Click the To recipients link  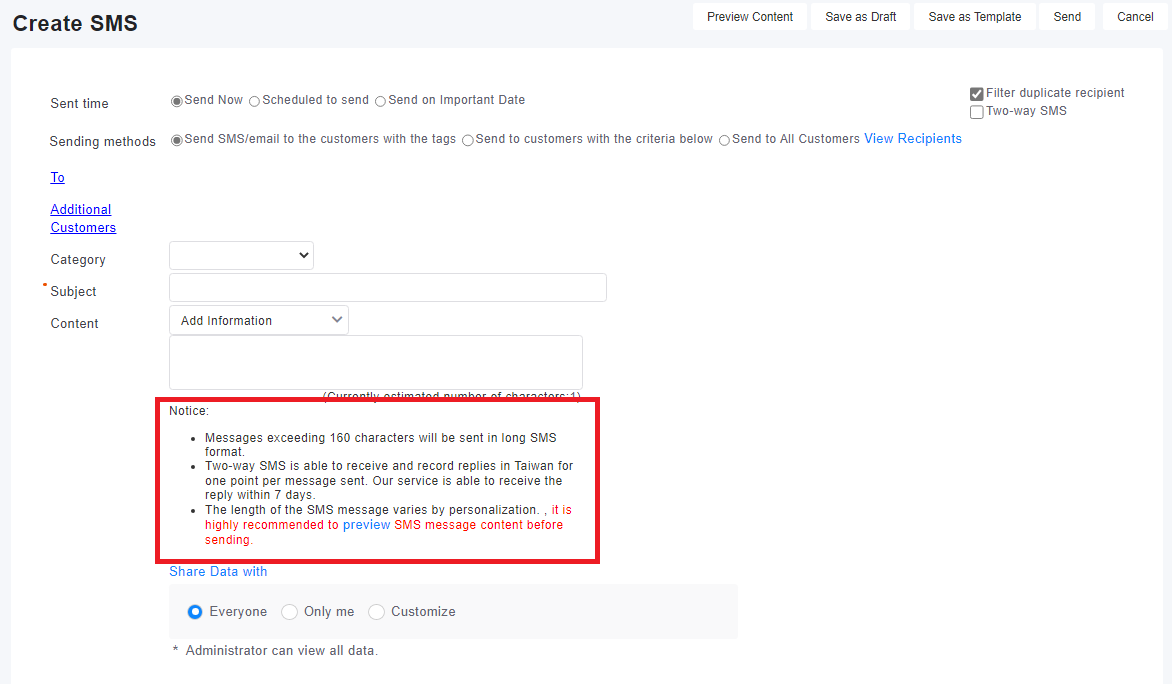pyautogui.click(x=58, y=177)
